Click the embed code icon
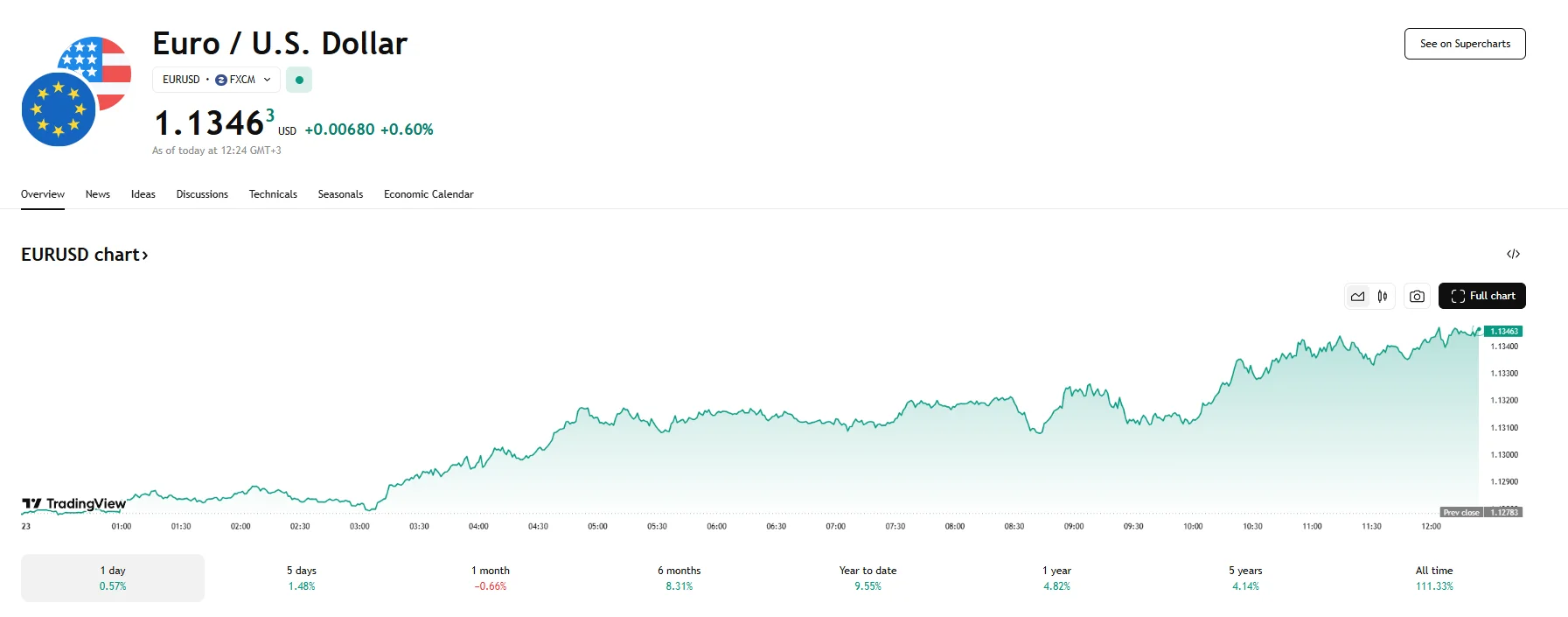 click(1513, 254)
